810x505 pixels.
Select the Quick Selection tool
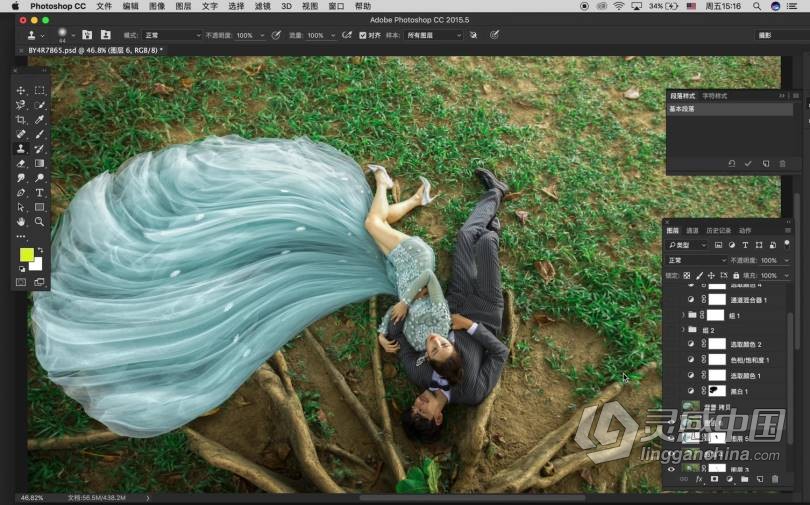(x=39, y=105)
